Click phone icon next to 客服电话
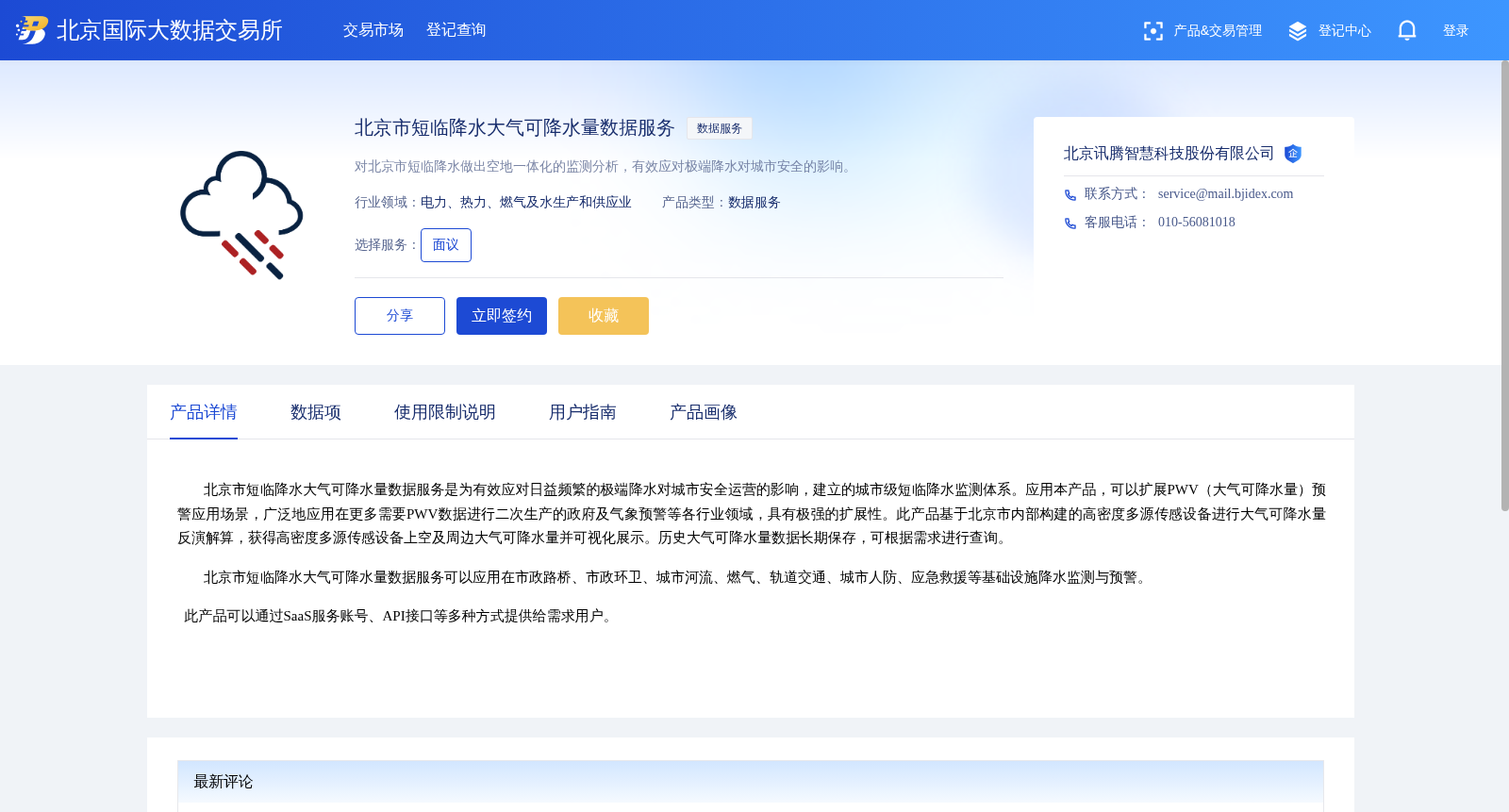This screenshot has height=812, width=1509. [x=1070, y=224]
